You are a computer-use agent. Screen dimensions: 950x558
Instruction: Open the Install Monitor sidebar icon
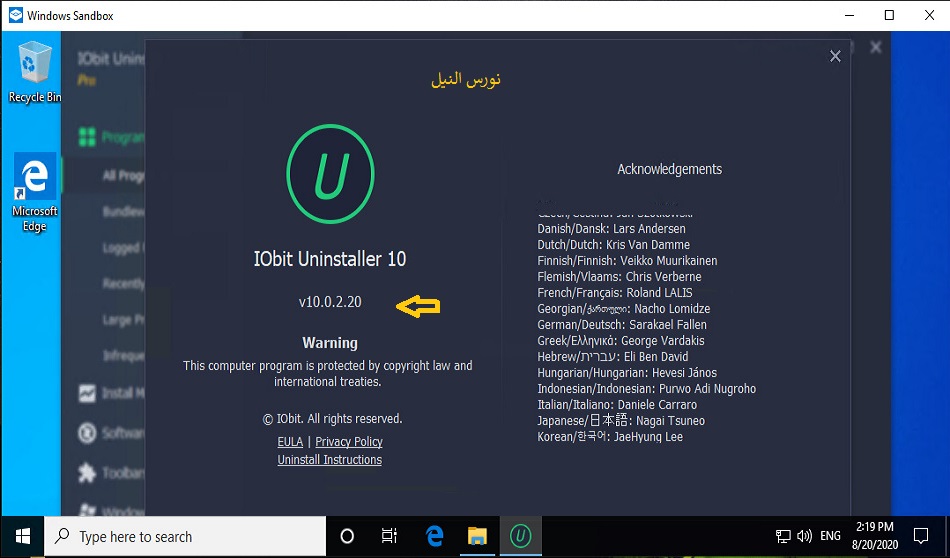tap(86, 393)
